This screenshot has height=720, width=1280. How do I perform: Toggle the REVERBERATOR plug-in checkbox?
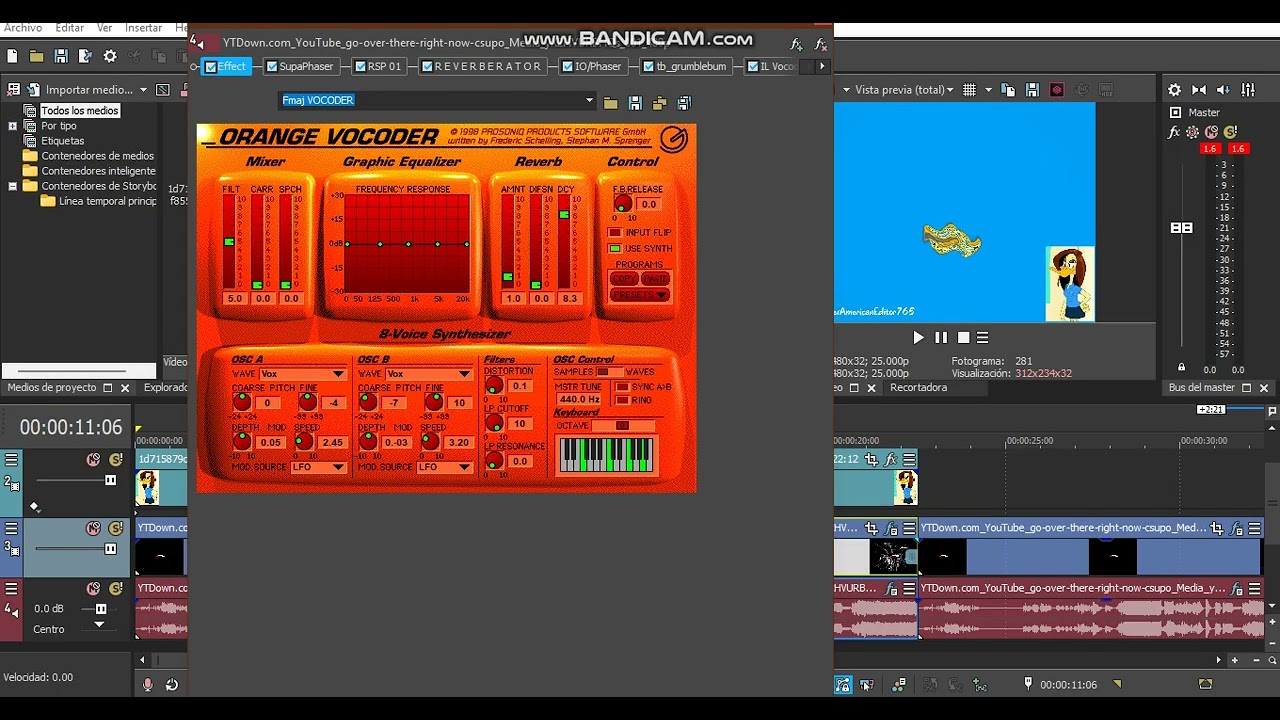coord(427,67)
